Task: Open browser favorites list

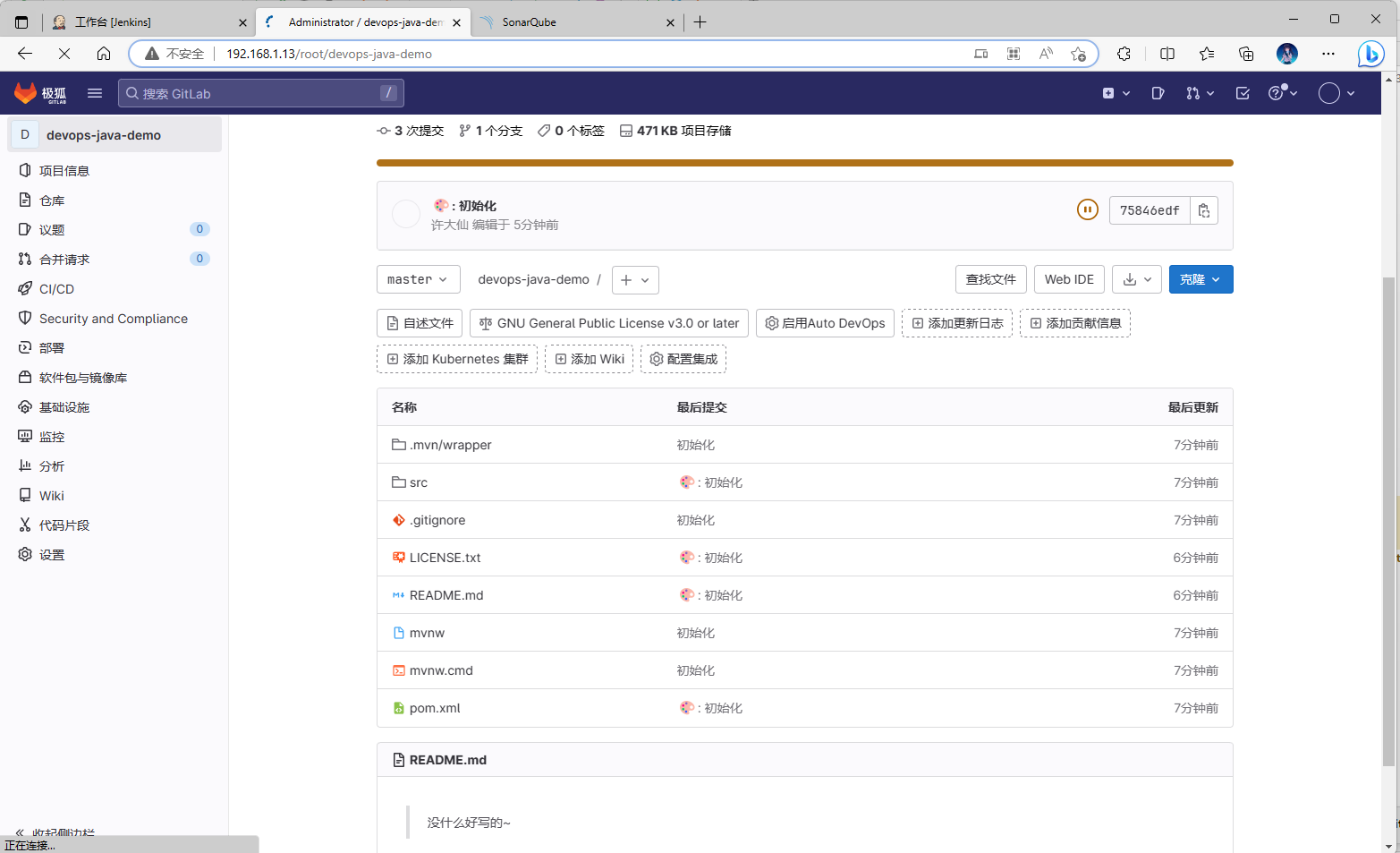Action: click(x=1207, y=54)
